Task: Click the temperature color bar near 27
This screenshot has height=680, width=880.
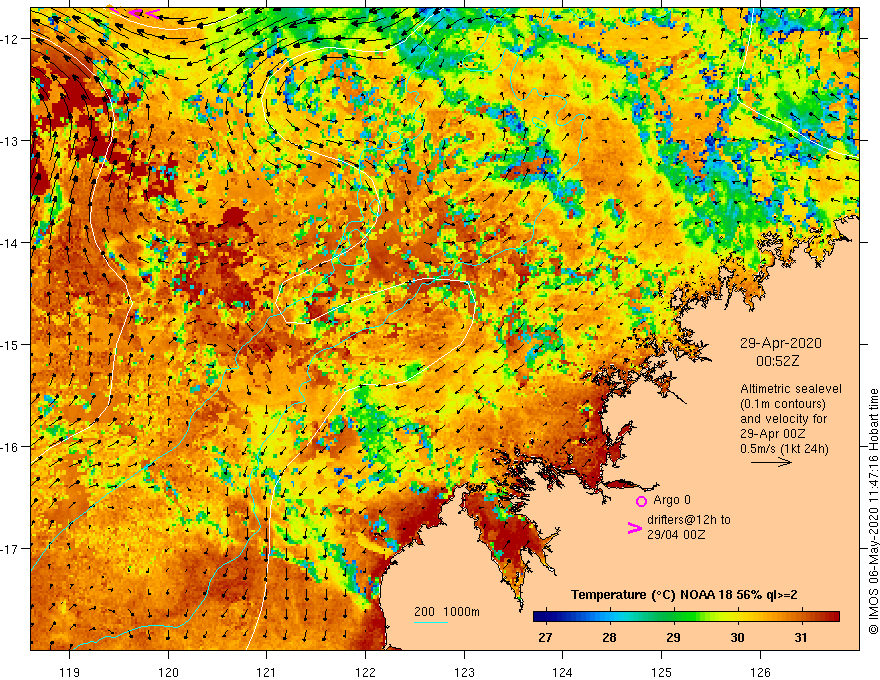Action: pos(545,617)
